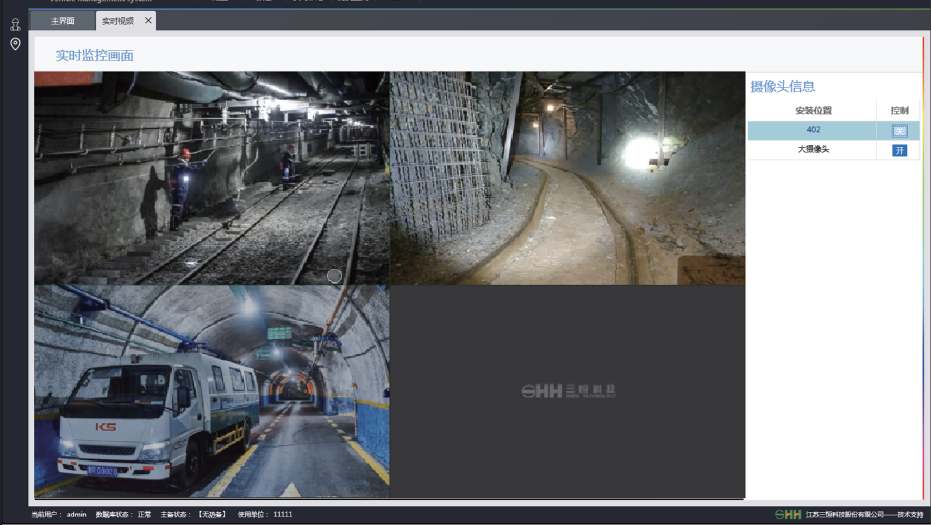Select the 大摄像头 camera row
Screen dimensions: 931x525
(812, 150)
